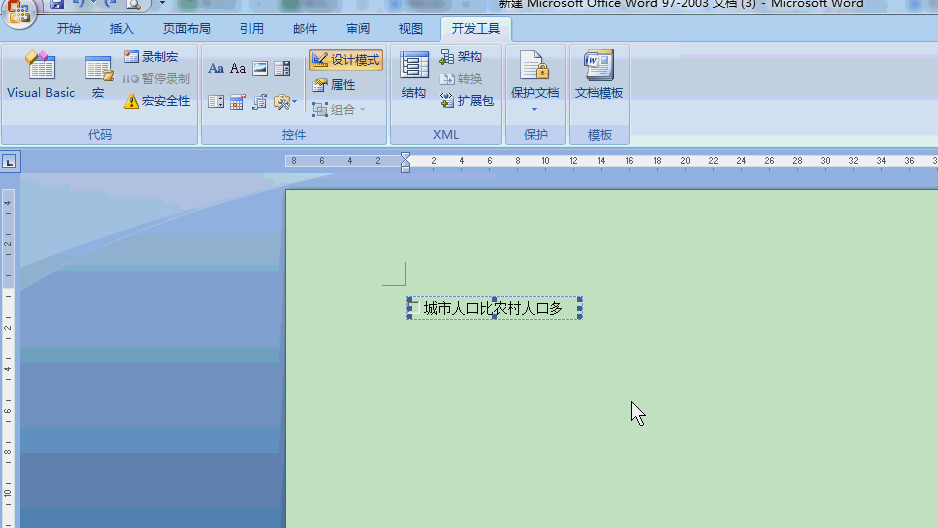Go to the 审阅 tab
Image resolution: width=938 pixels, height=528 pixels.
[x=358, y=29]
